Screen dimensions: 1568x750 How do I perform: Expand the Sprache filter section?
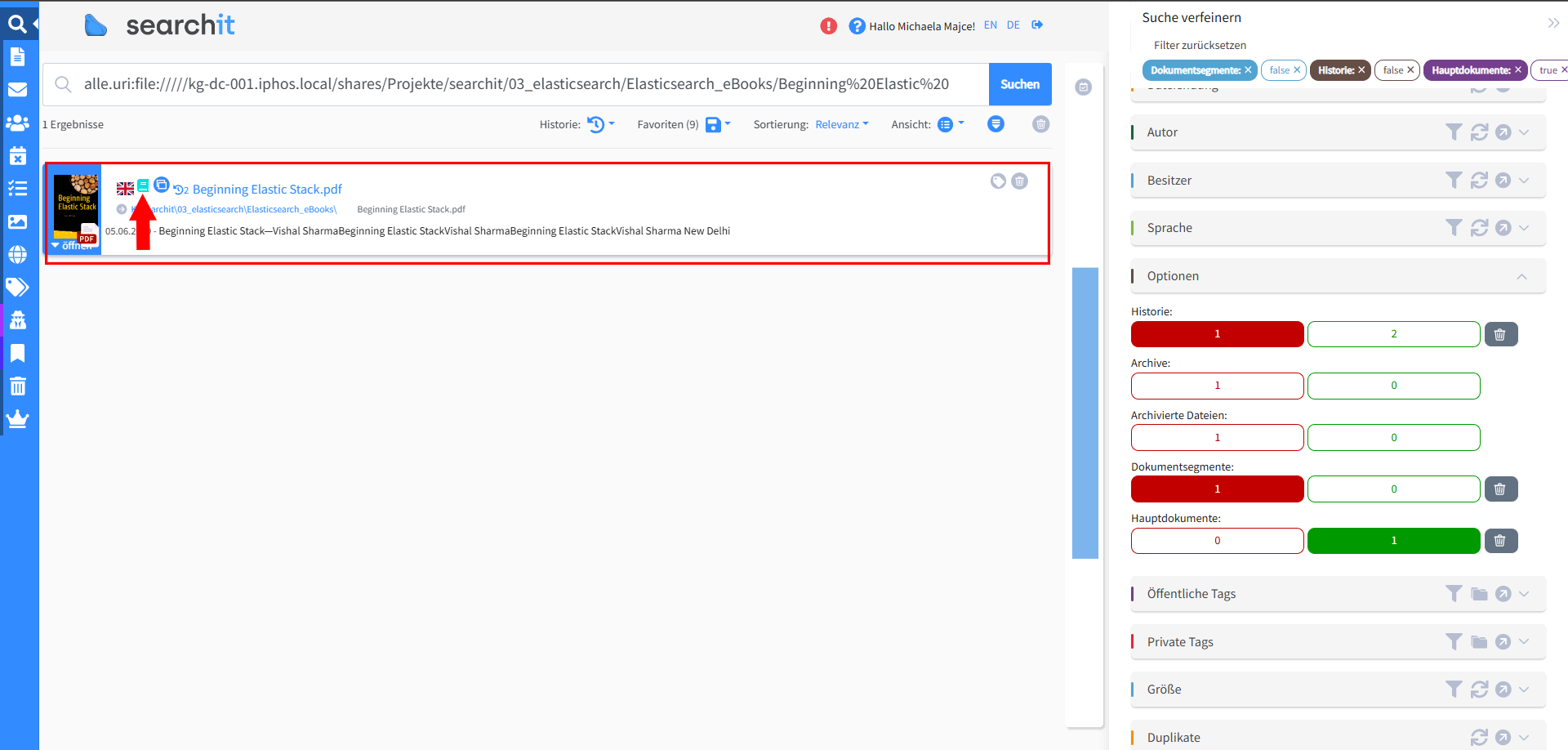point(1523,228)
